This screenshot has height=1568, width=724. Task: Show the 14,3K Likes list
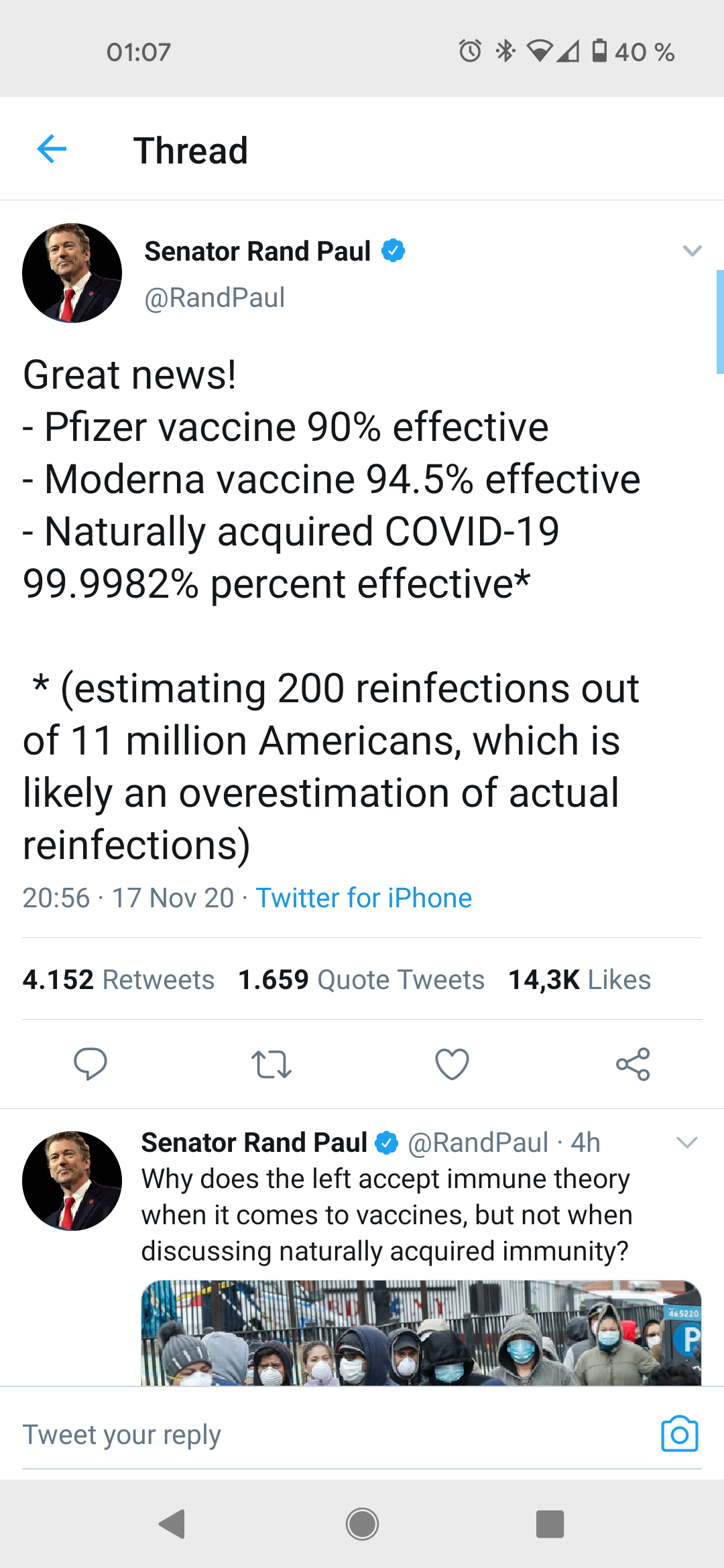coord(579,980)
